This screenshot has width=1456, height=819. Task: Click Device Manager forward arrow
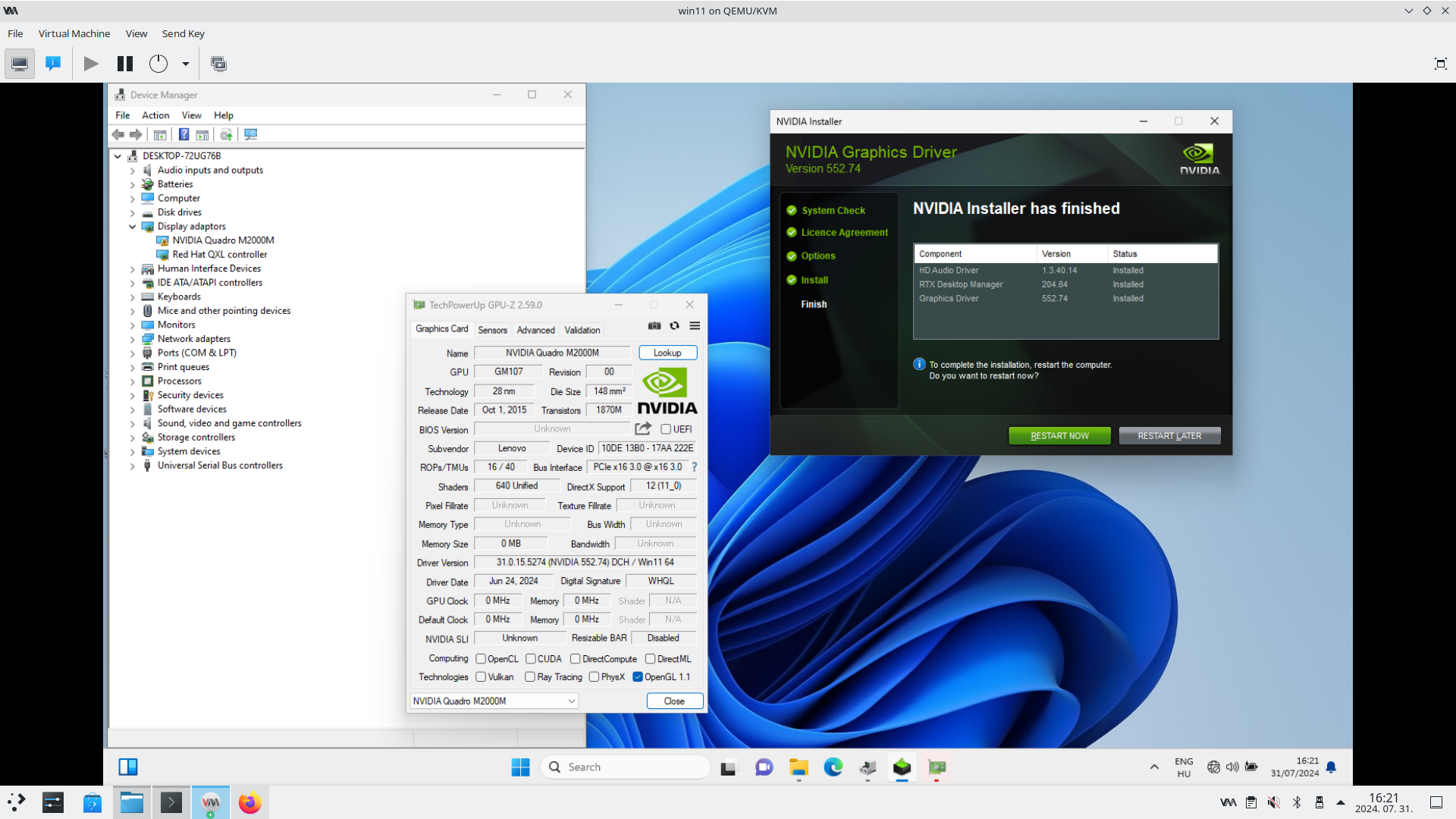click(x=136, y=135)
